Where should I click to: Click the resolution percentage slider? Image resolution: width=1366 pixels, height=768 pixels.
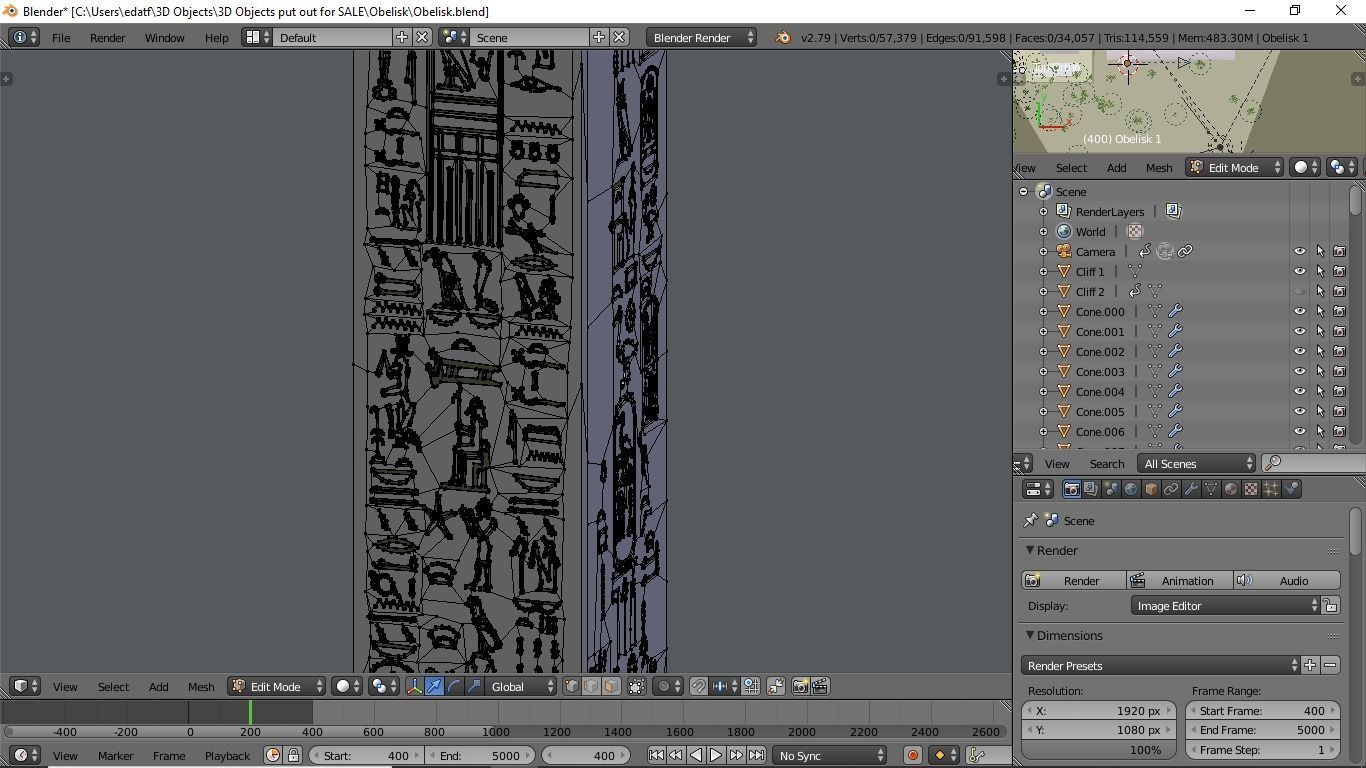coord(1098,749)
